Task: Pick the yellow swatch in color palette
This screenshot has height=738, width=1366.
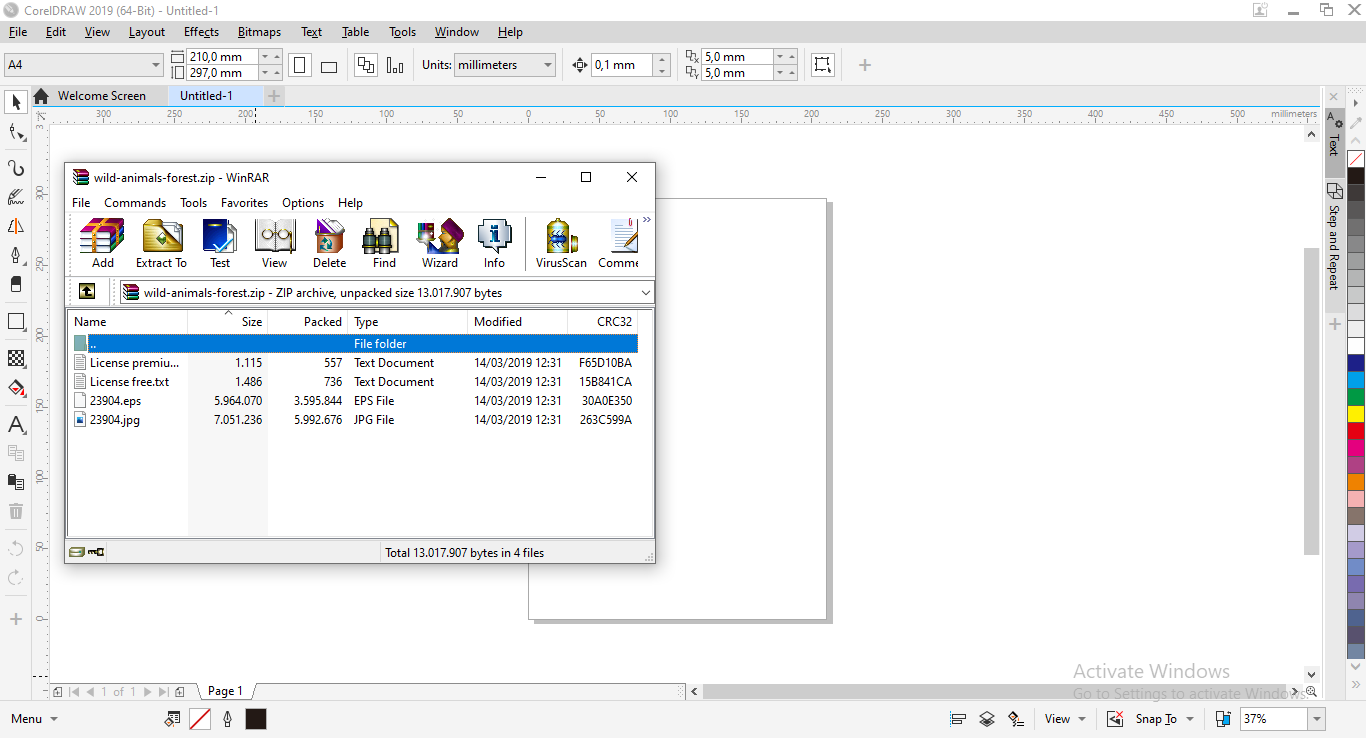Action: [1356, 414]
